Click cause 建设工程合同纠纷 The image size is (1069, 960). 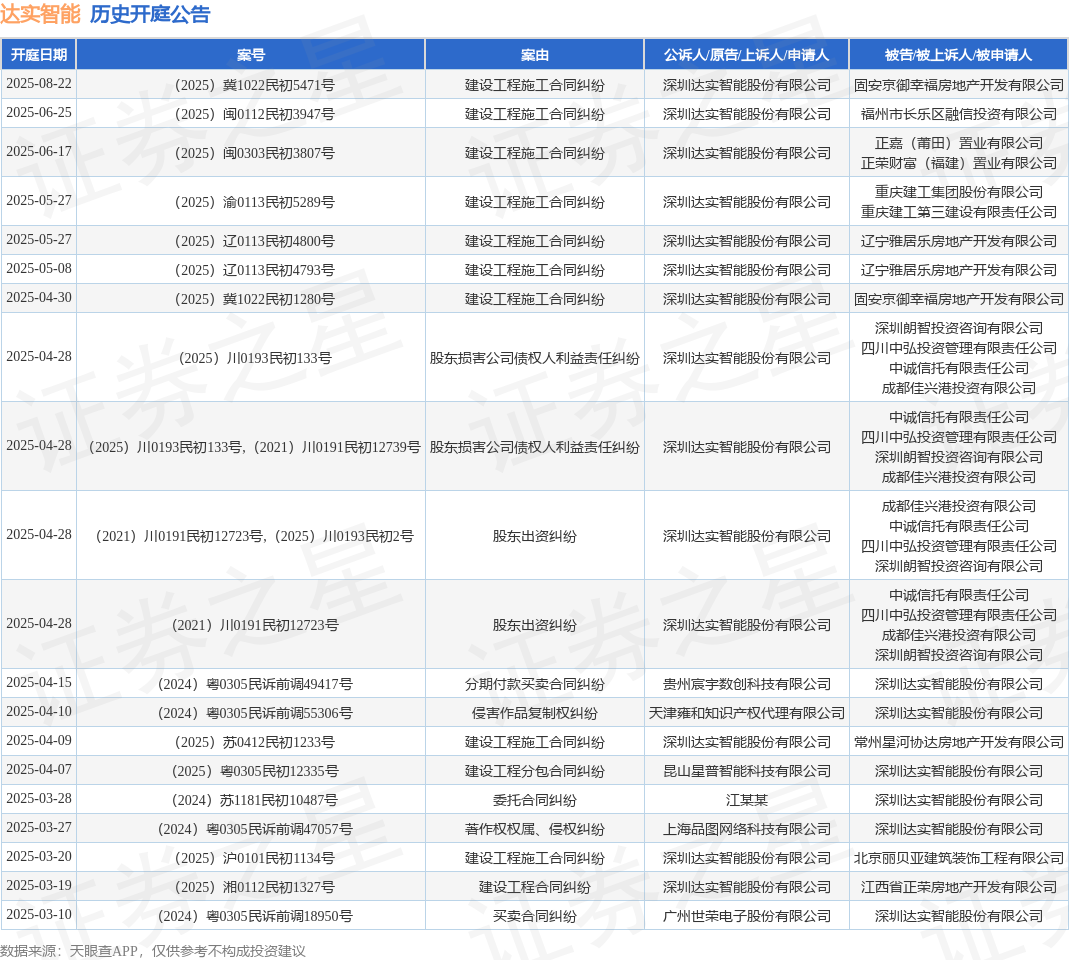pos(534,887)
